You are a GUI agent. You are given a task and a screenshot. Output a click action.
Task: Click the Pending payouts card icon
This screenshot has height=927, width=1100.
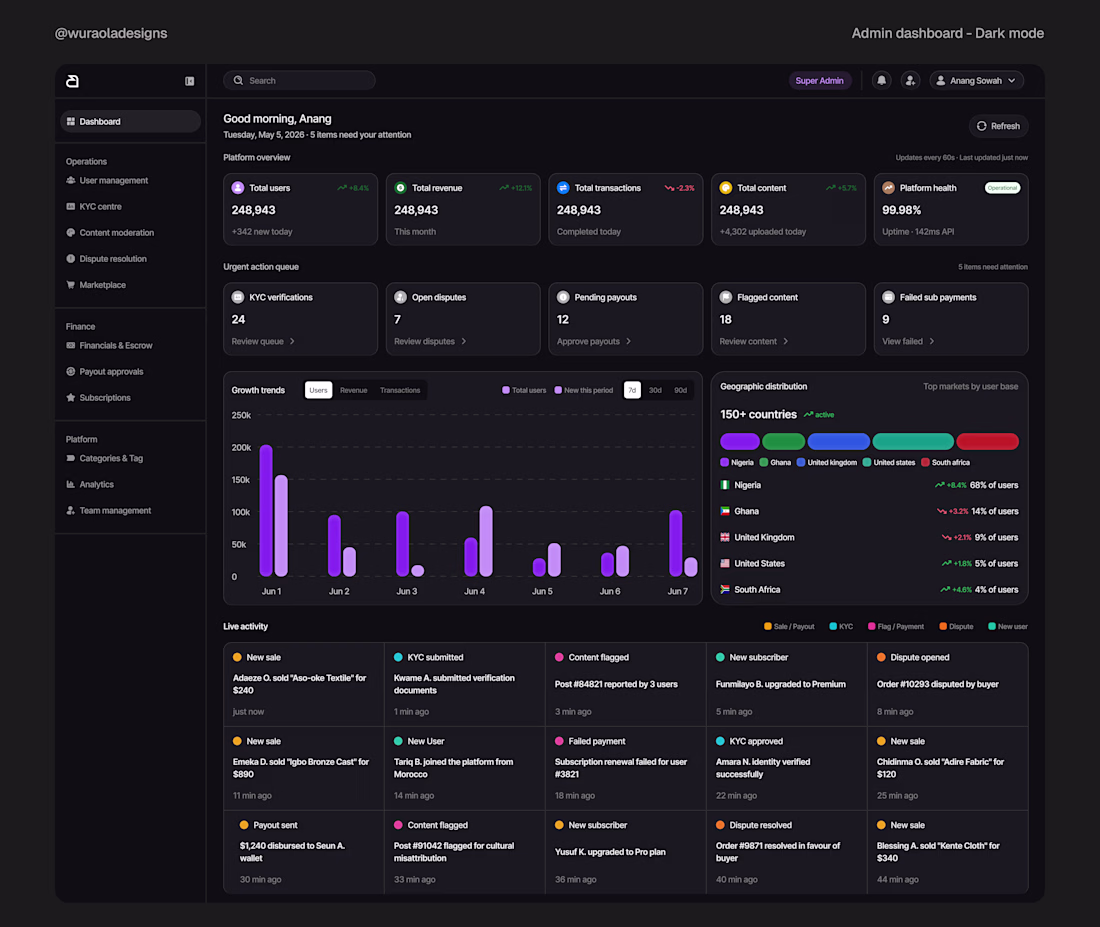point(563,298)
